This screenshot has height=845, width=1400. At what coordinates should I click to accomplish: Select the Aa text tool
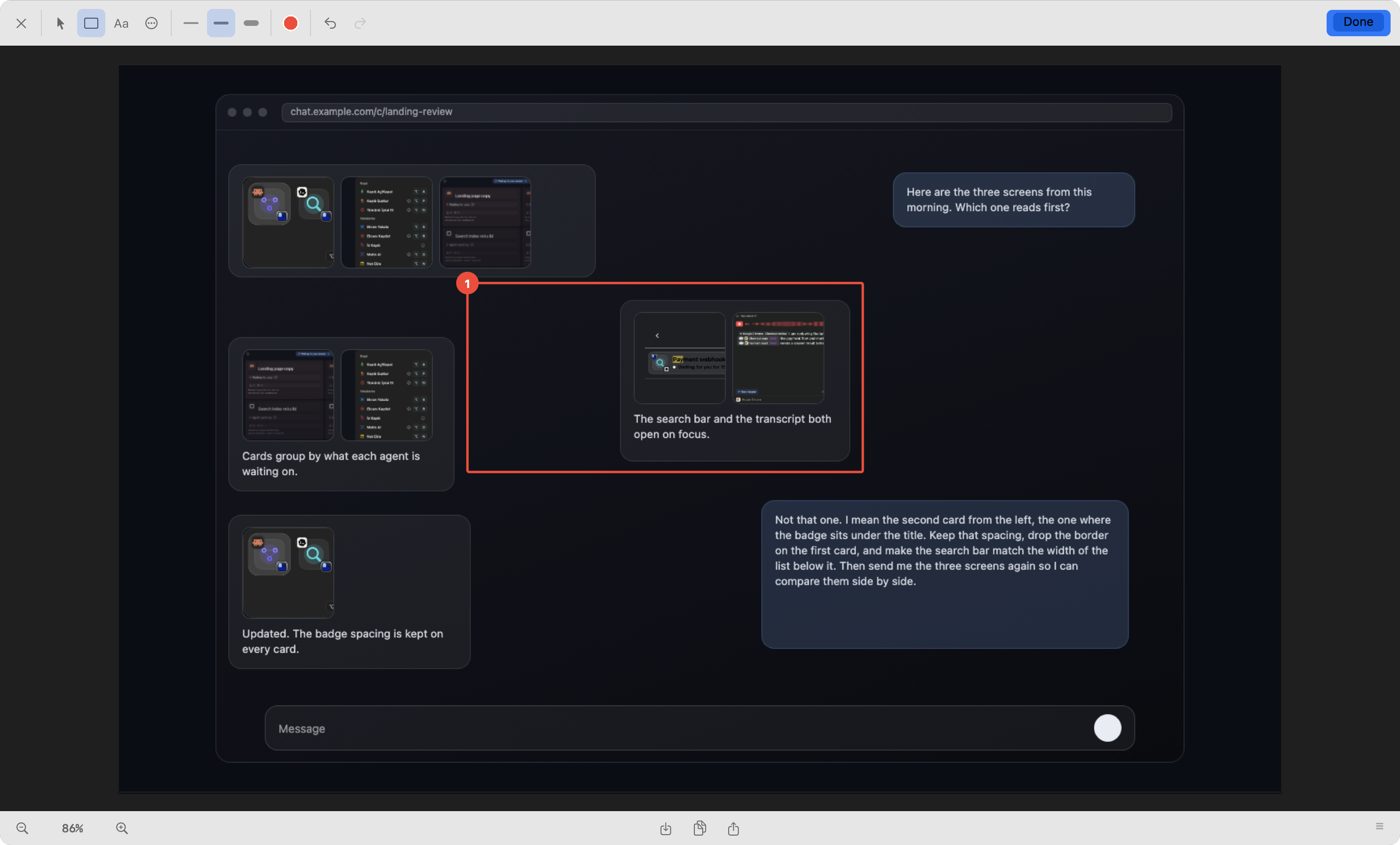click(x=121, y=24)
